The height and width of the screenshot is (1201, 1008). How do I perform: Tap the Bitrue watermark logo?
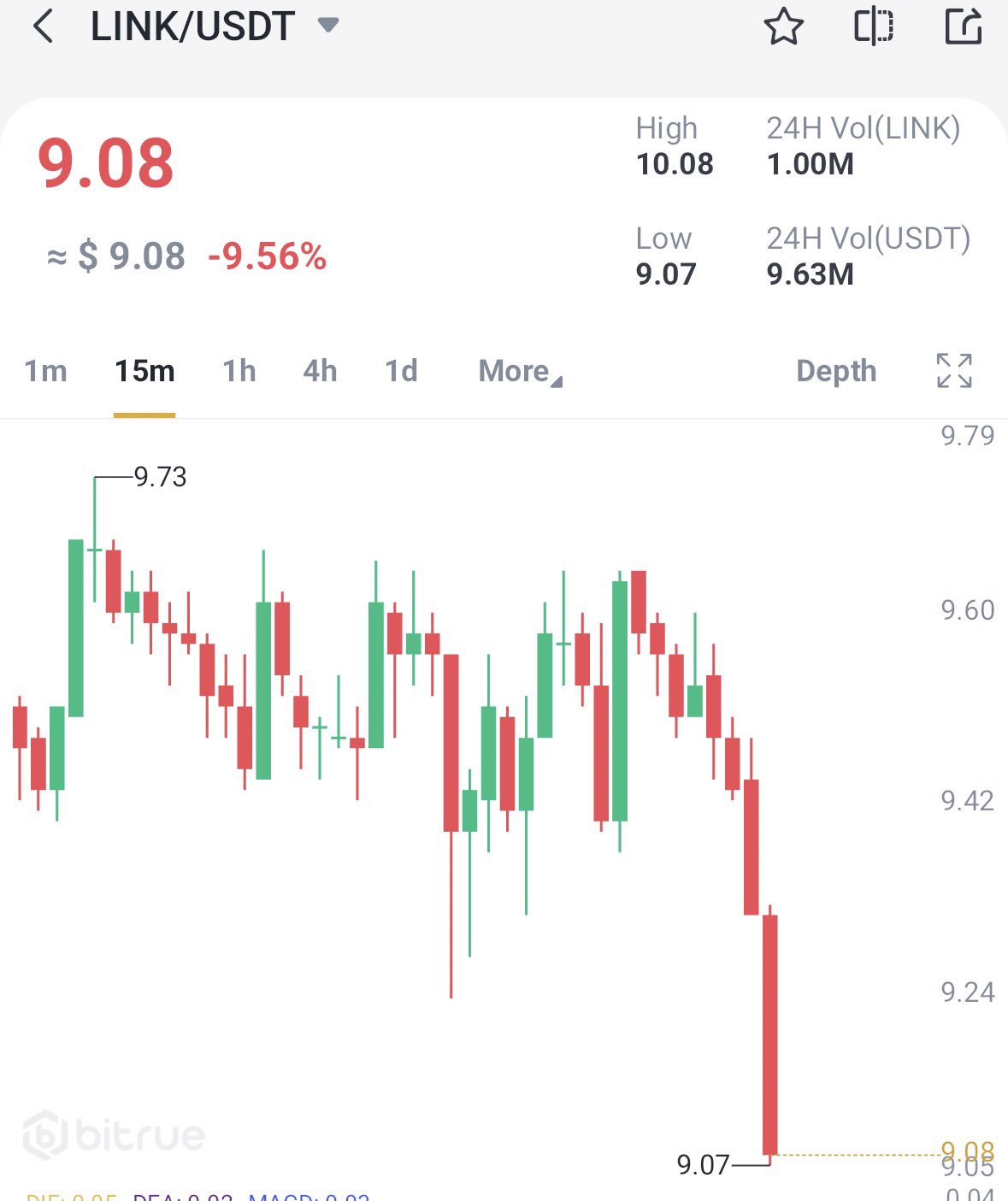tap(114, 1135)
